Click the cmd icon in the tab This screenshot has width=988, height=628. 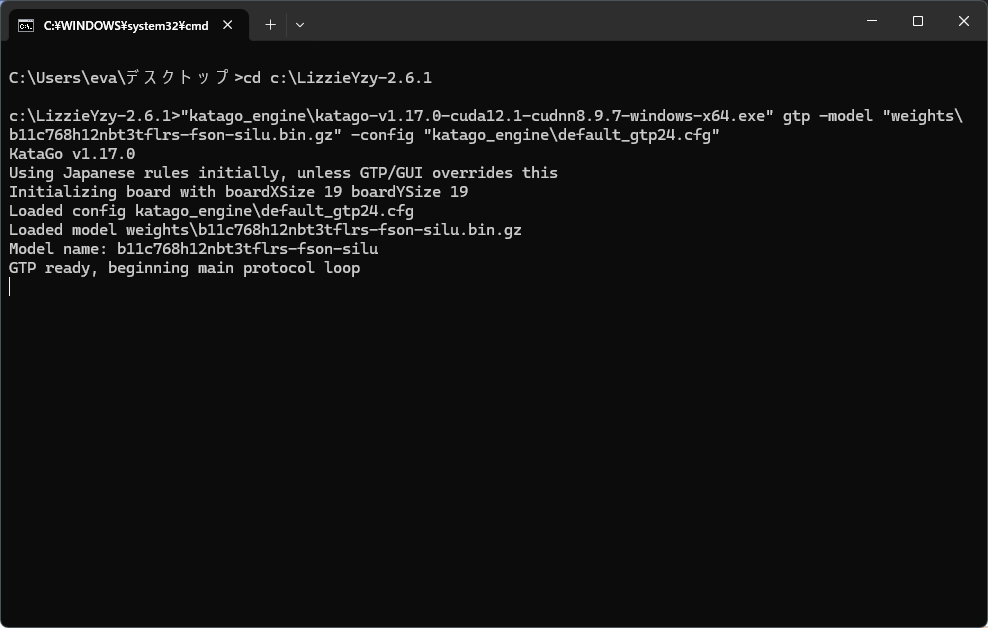(x=26, y=25)
